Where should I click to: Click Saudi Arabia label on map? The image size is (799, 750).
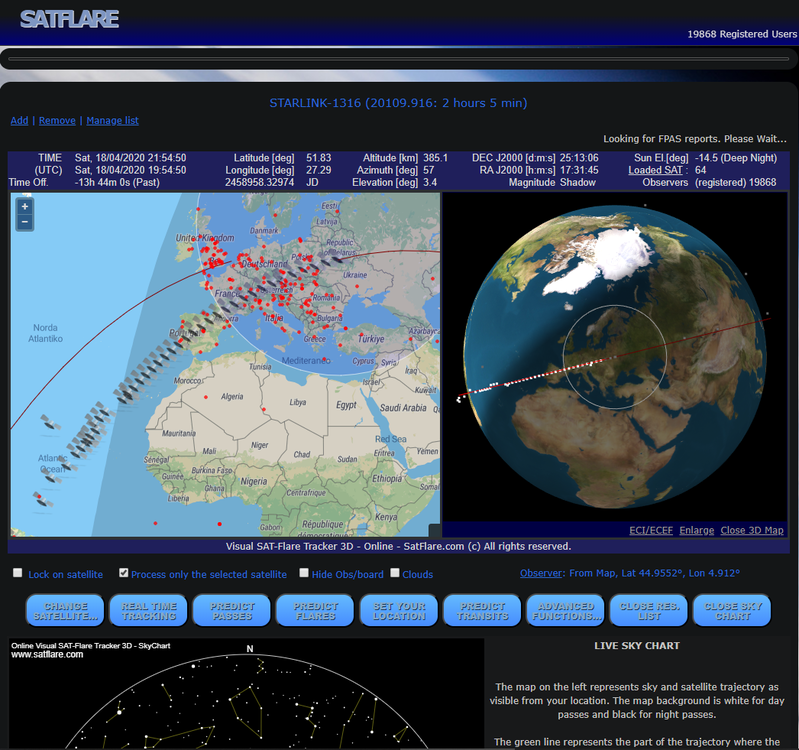[x=403, y=408]
